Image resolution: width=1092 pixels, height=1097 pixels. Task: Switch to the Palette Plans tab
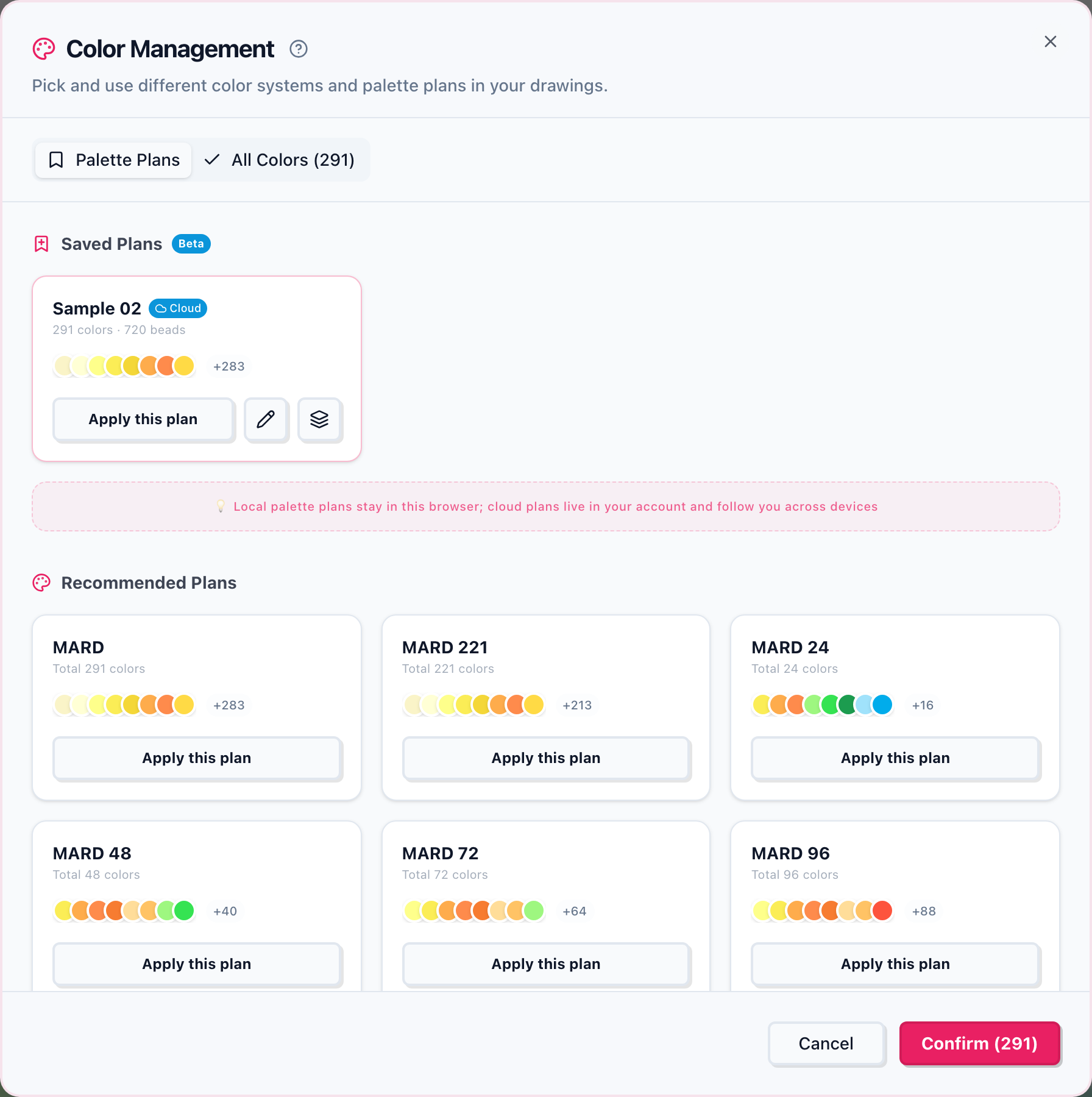point(113,160)
